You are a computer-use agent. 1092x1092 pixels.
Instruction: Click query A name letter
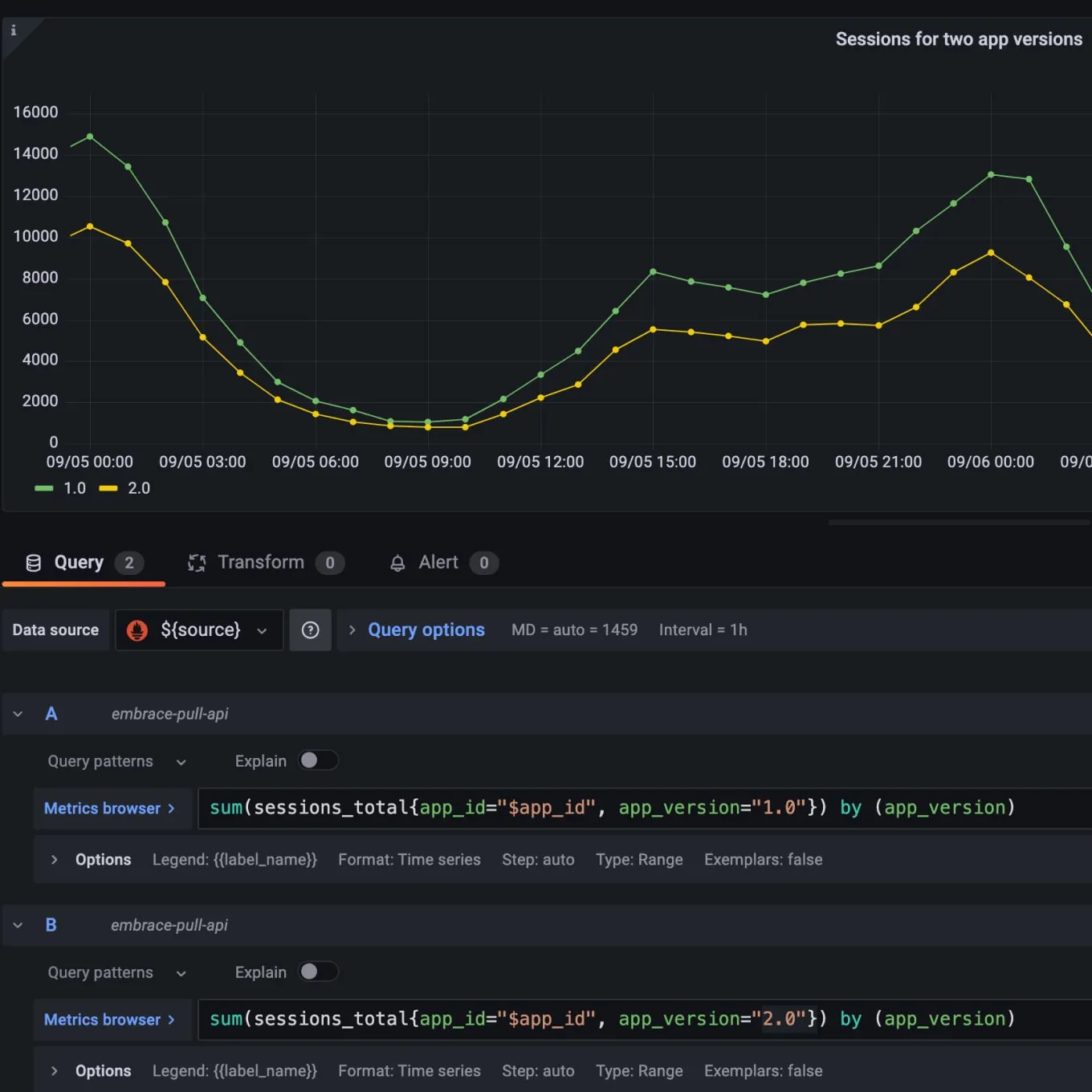click(51, 714)
